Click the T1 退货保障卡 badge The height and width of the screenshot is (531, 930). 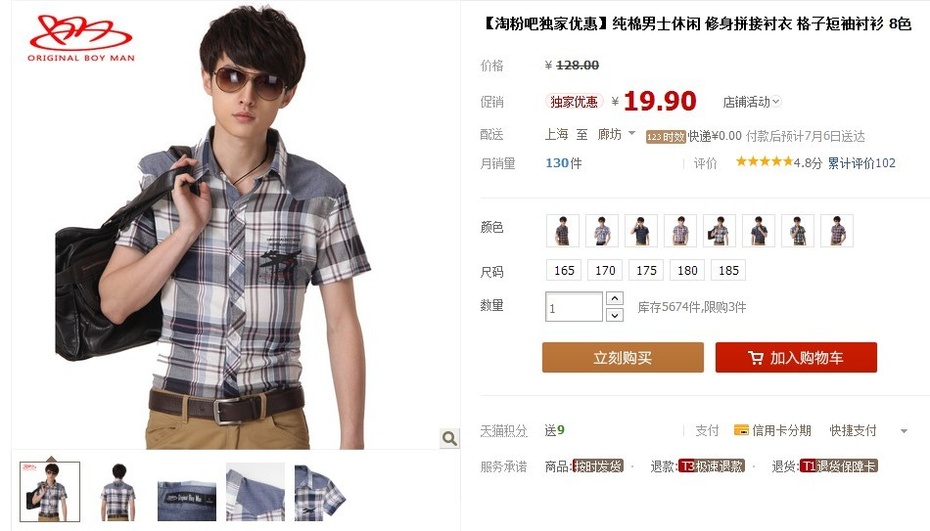[x=839, y=466]
